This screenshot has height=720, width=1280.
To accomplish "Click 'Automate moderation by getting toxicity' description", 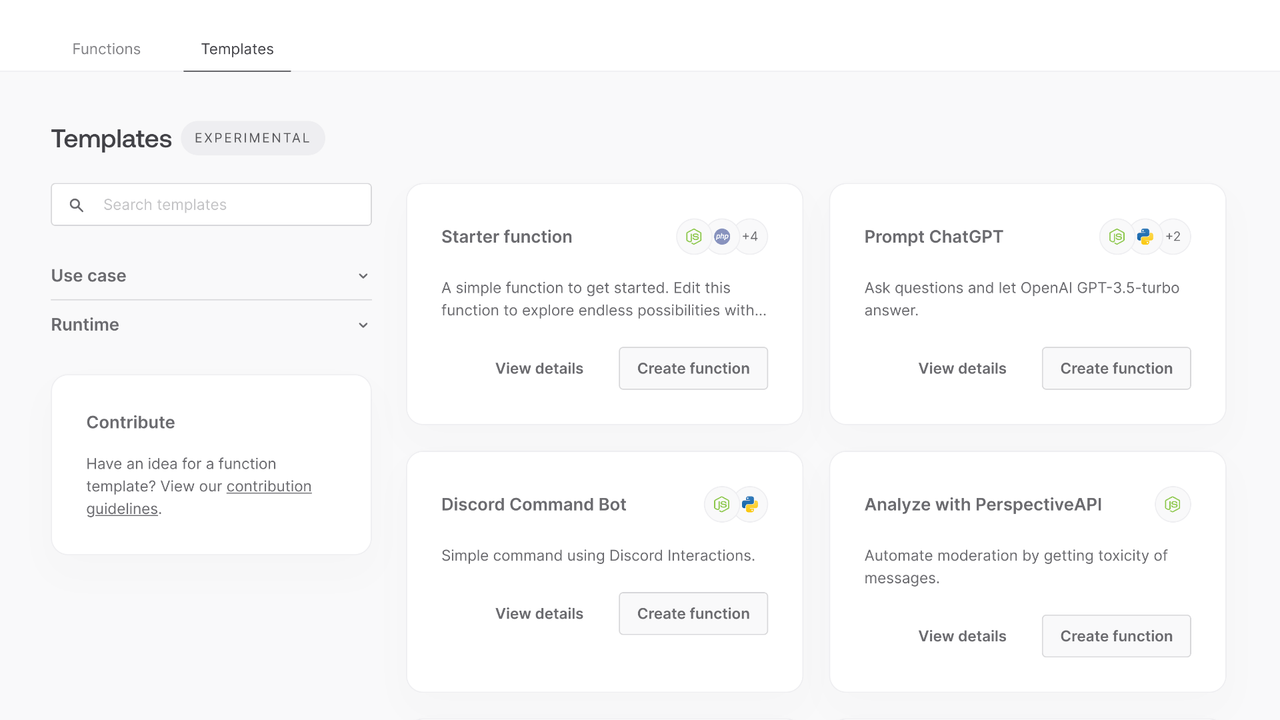I will coord(1016,567).
